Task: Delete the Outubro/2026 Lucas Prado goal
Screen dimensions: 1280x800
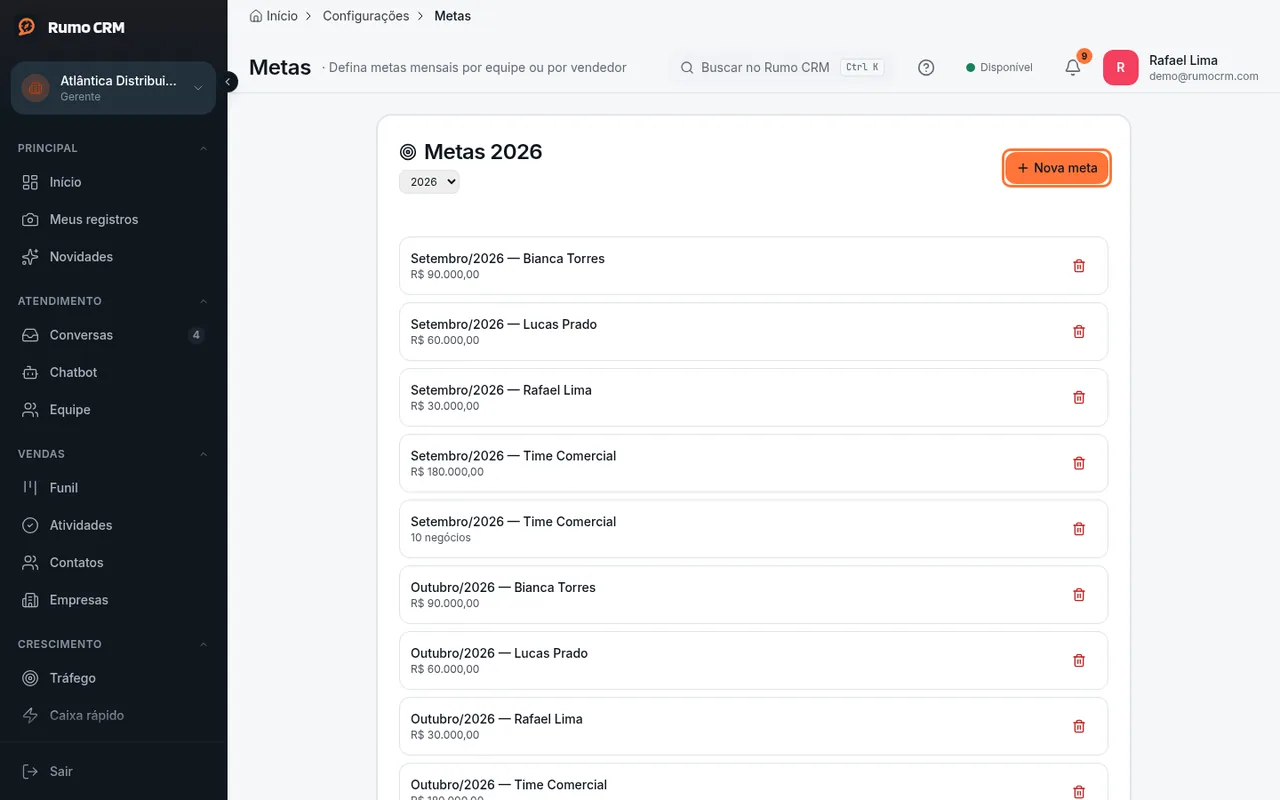Action: pos(1079,660)
